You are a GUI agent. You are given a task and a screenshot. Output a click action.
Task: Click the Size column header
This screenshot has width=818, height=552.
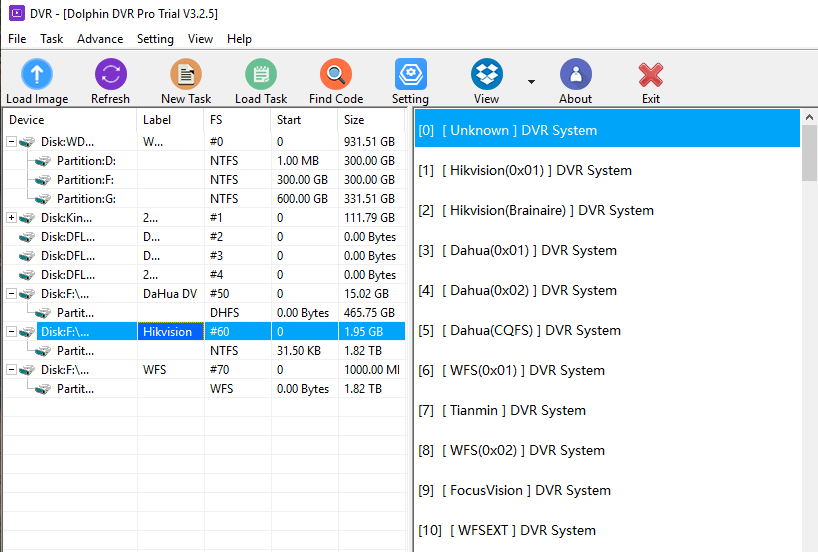[371, 120]
